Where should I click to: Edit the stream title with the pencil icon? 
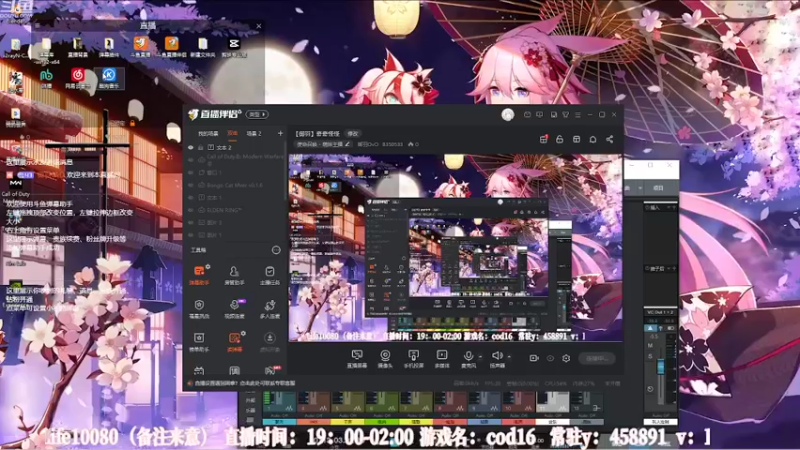pos(347,144)
